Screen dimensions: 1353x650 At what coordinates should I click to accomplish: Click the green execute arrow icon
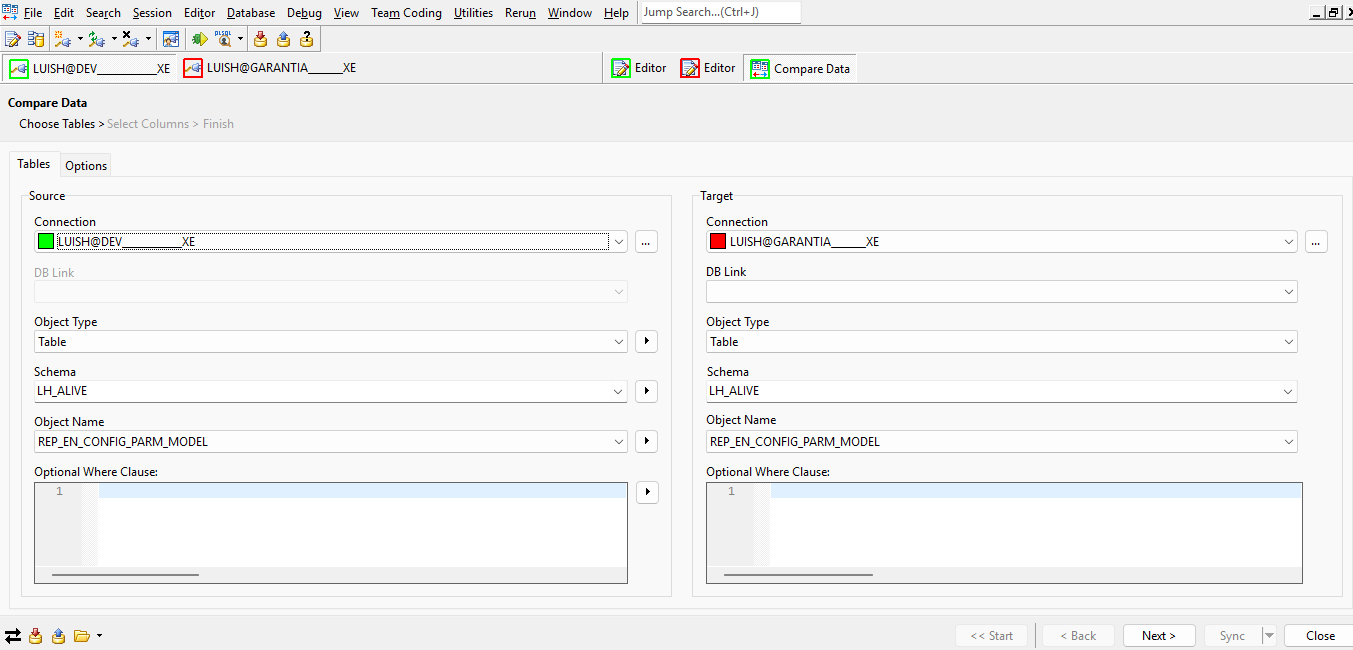(200, 39)
